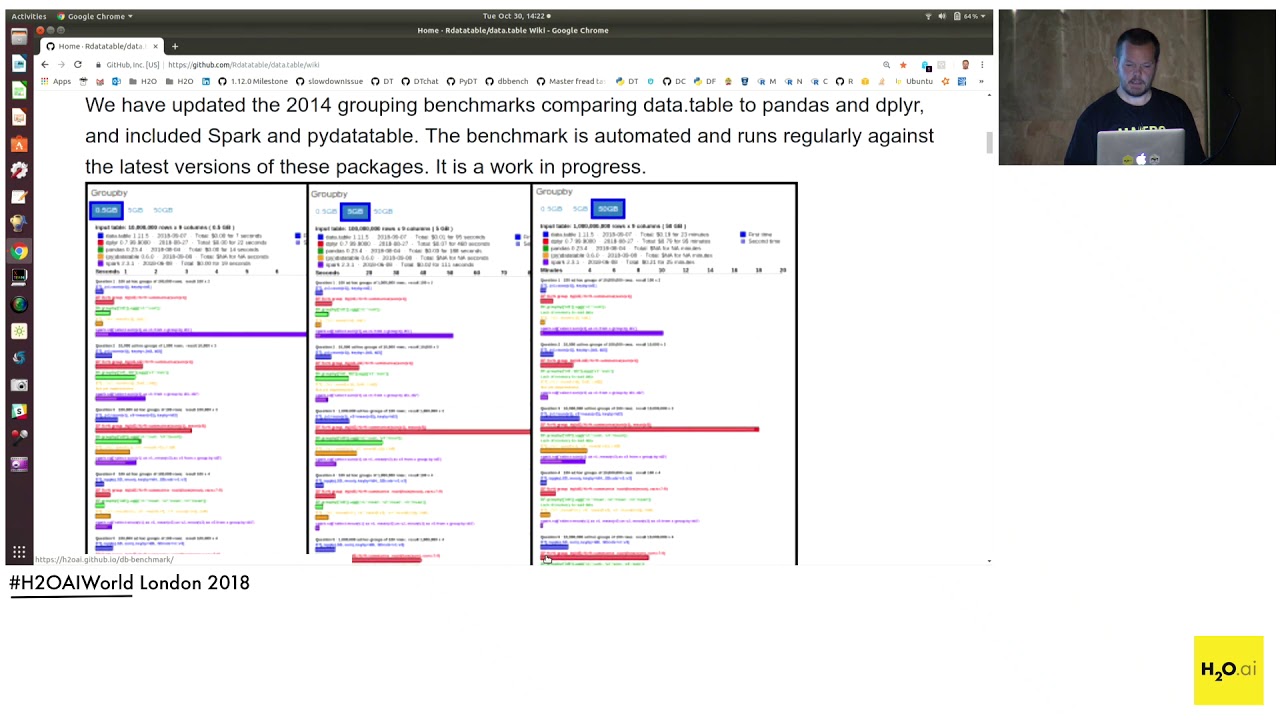Screen dimensions: 1280x720
Task: Open the Apps bookmarks shortcut
Action: point(55,81)
